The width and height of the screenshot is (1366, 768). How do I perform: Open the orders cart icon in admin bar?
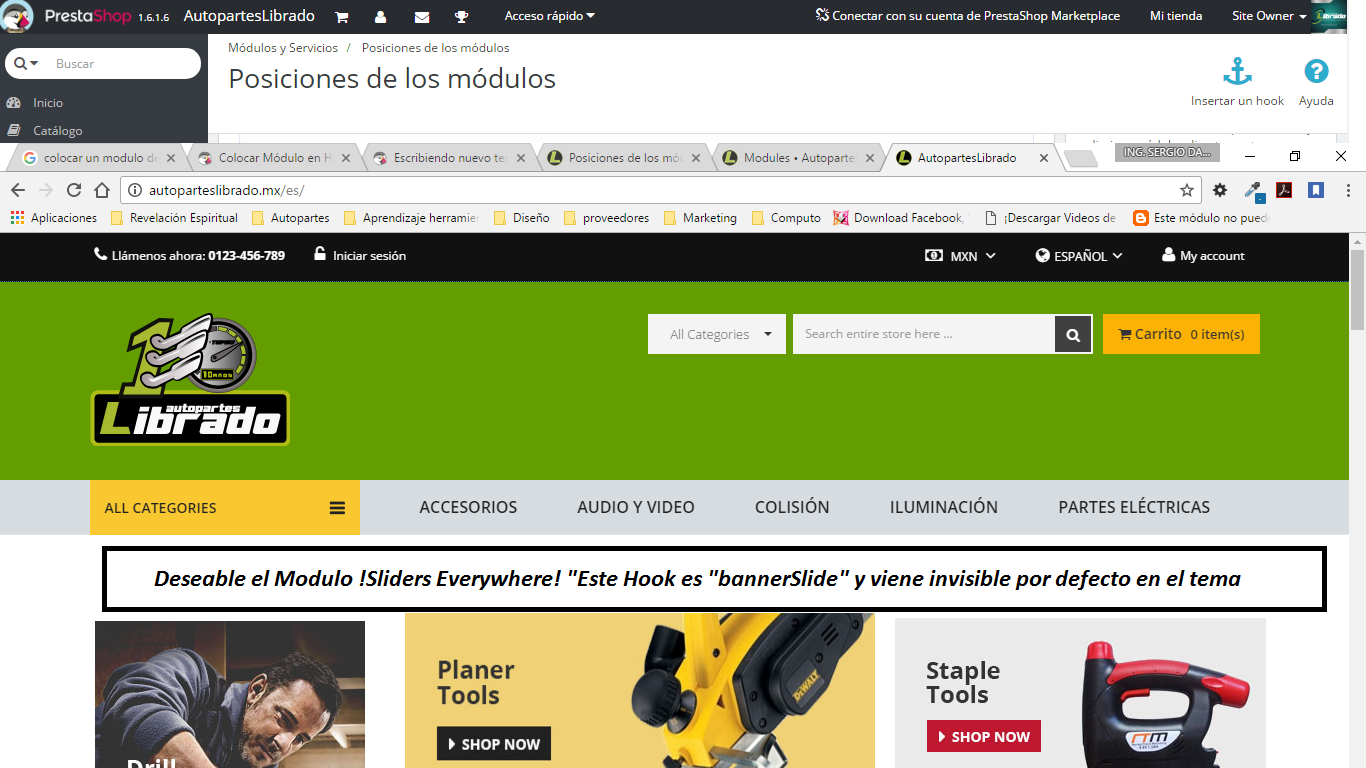pos(342,17)
